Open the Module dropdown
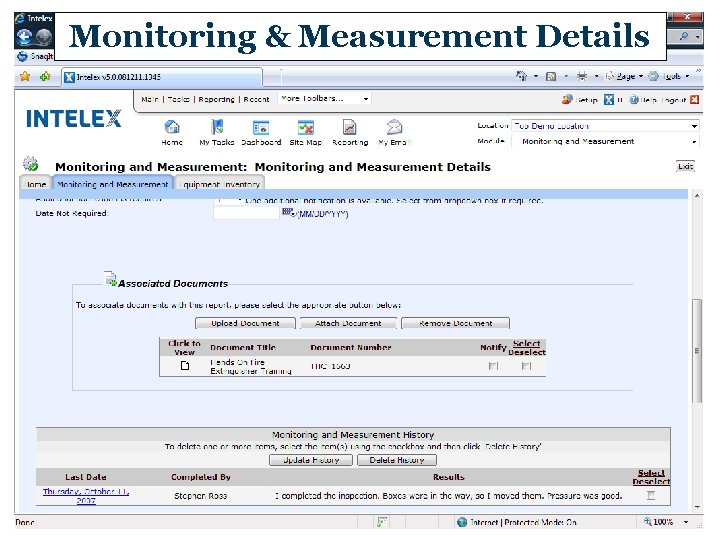The image size is (720, 540). (x=606, y=141)
